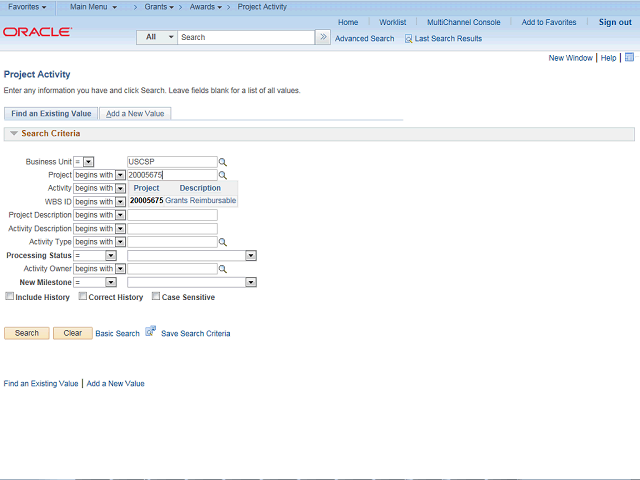The image size is (640, 480).
Task: Enable Include History checkbox
Action: click(9, 296)
